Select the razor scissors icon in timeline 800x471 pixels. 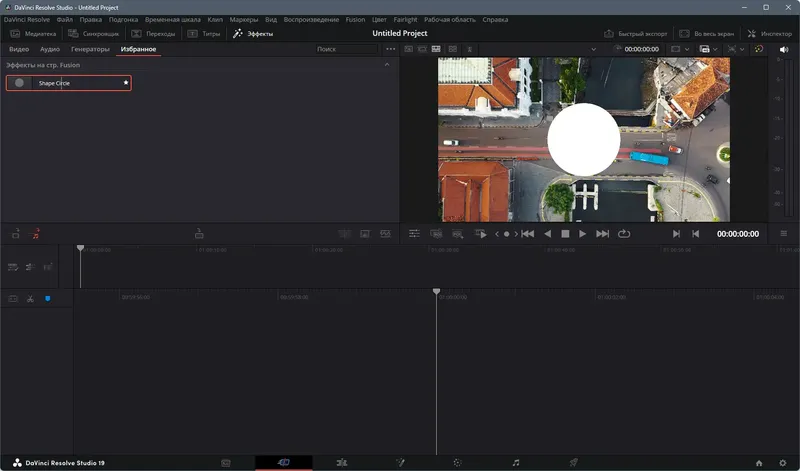pyautogui.click(x=30, y=299)
